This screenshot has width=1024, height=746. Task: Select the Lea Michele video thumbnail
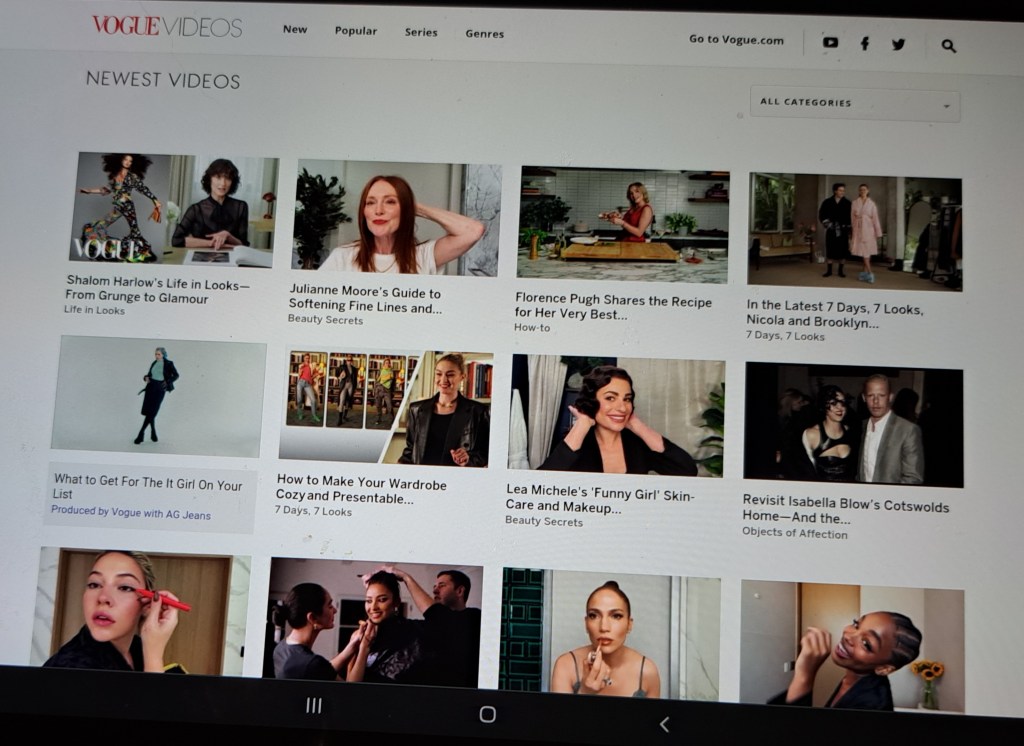616,412
